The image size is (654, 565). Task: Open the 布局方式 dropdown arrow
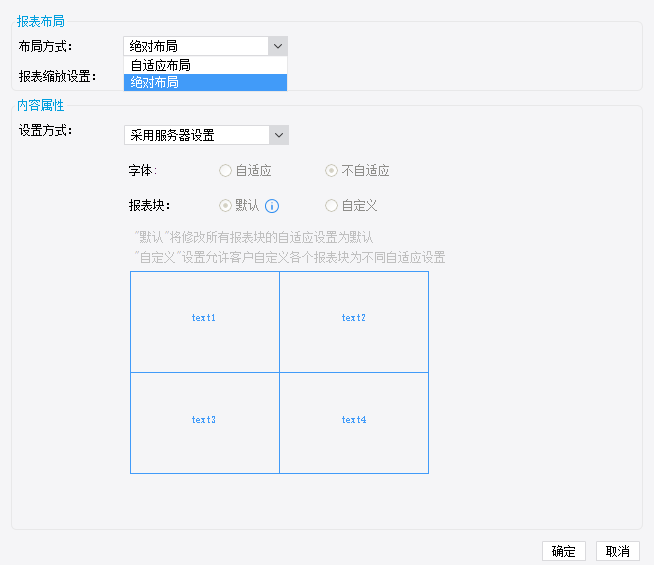pyautogui.click(x=278, y=46)
